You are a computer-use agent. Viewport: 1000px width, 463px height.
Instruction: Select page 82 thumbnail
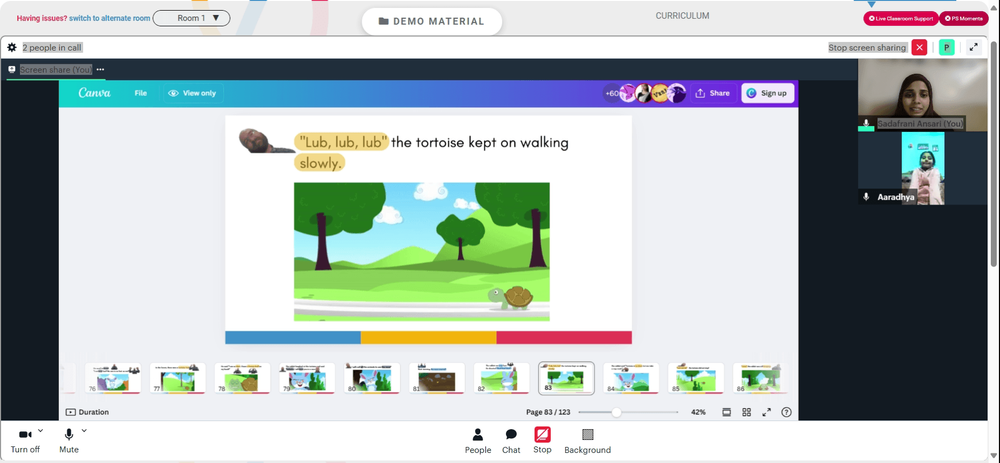click(x=502, y=378)
